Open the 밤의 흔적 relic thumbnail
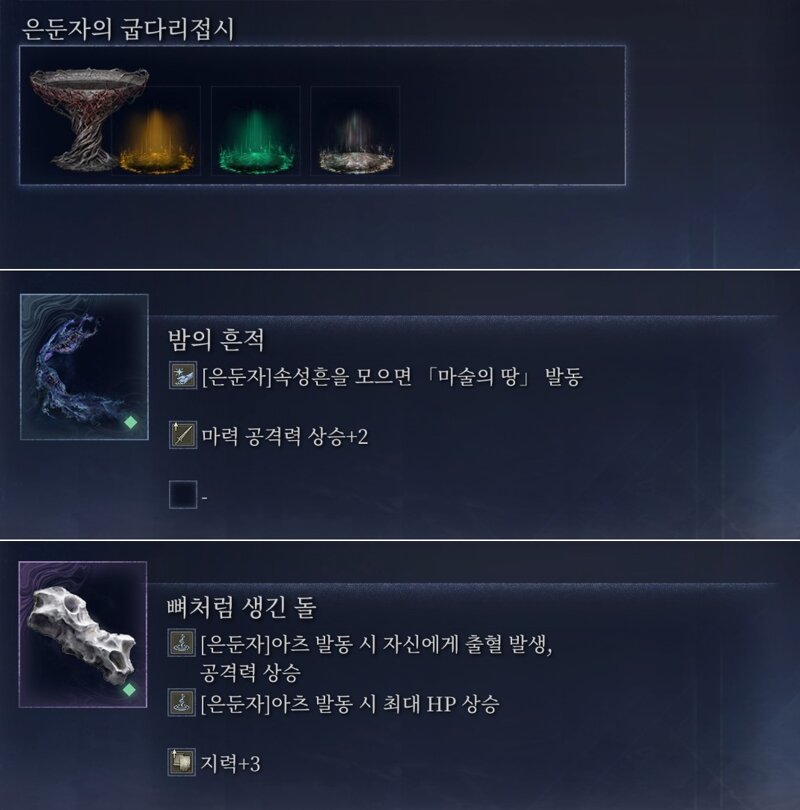 (x=84, y=367)
